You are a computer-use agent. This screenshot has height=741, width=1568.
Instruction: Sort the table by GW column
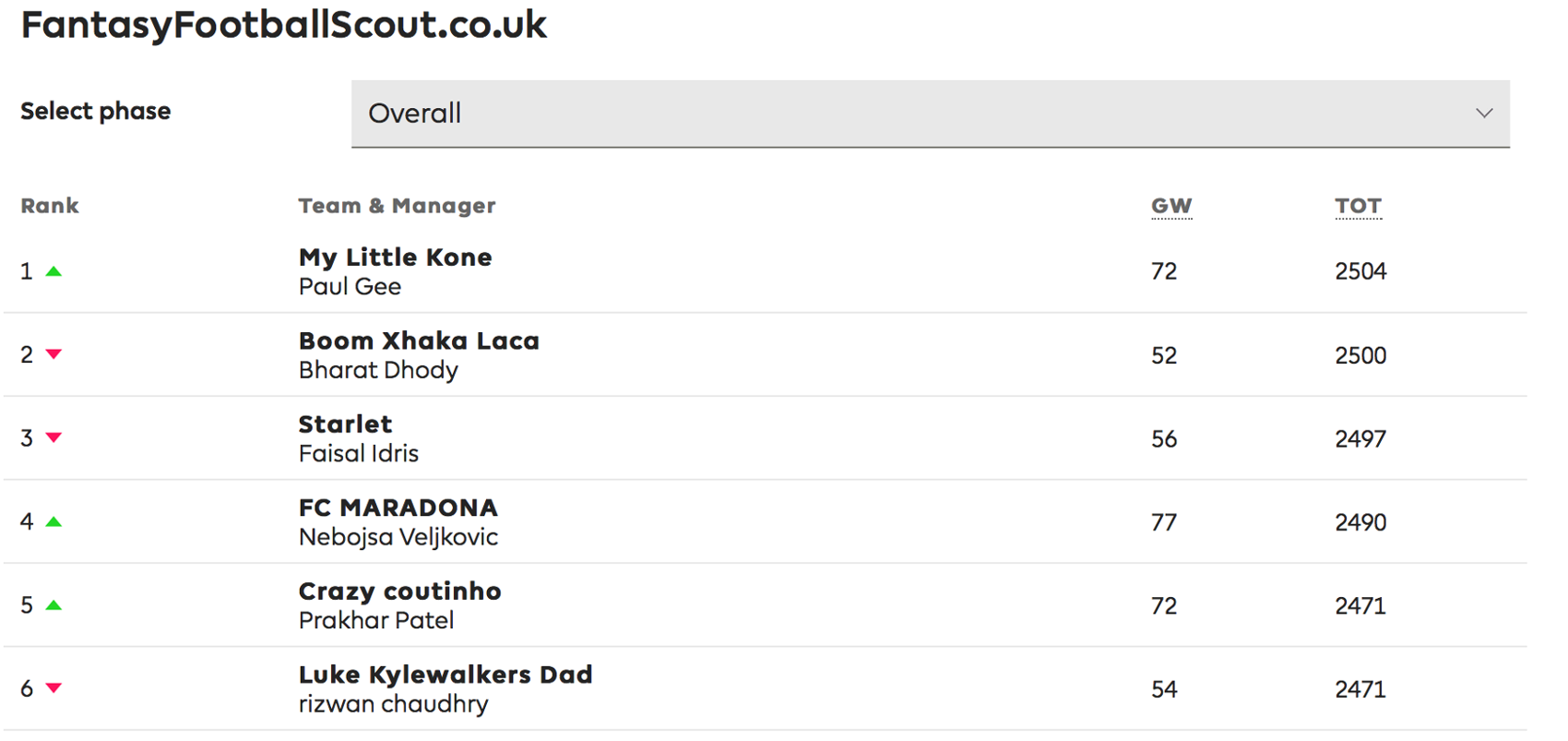pyautogui.click(x=1171, y=205)
